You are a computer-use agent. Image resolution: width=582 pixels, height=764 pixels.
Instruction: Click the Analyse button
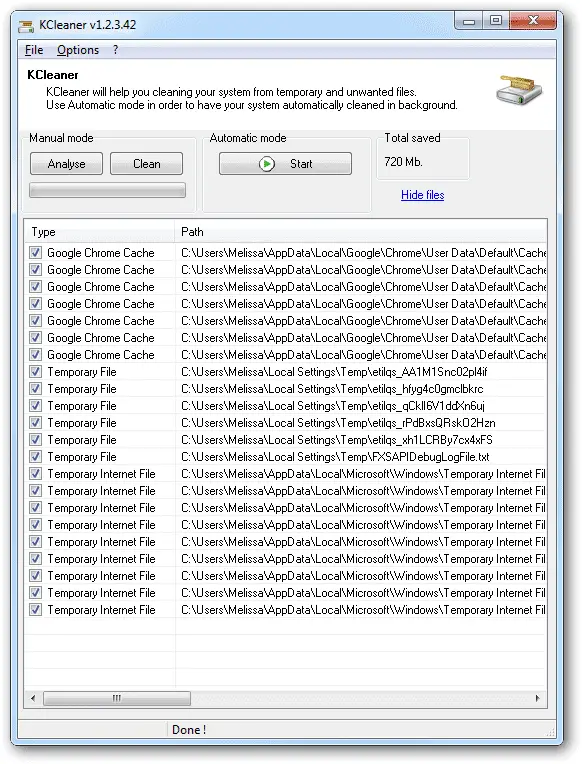[66, 164]
